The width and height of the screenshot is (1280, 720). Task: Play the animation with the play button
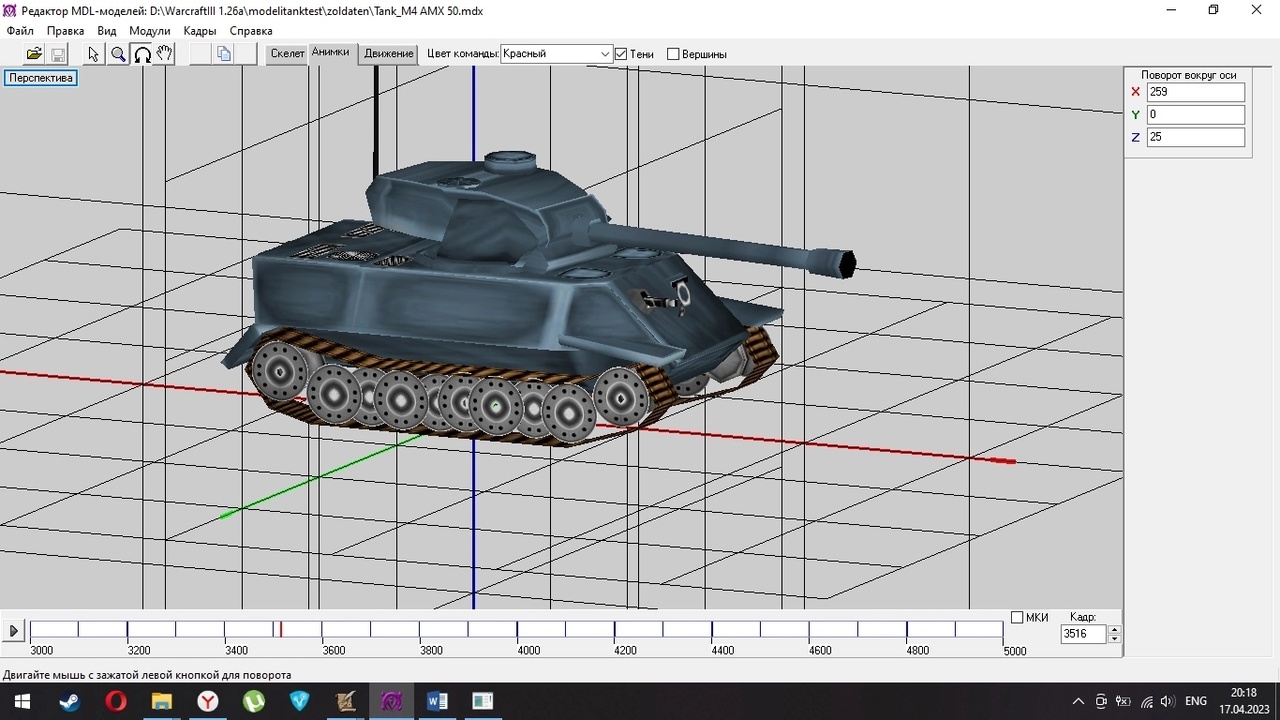(14, 631)
